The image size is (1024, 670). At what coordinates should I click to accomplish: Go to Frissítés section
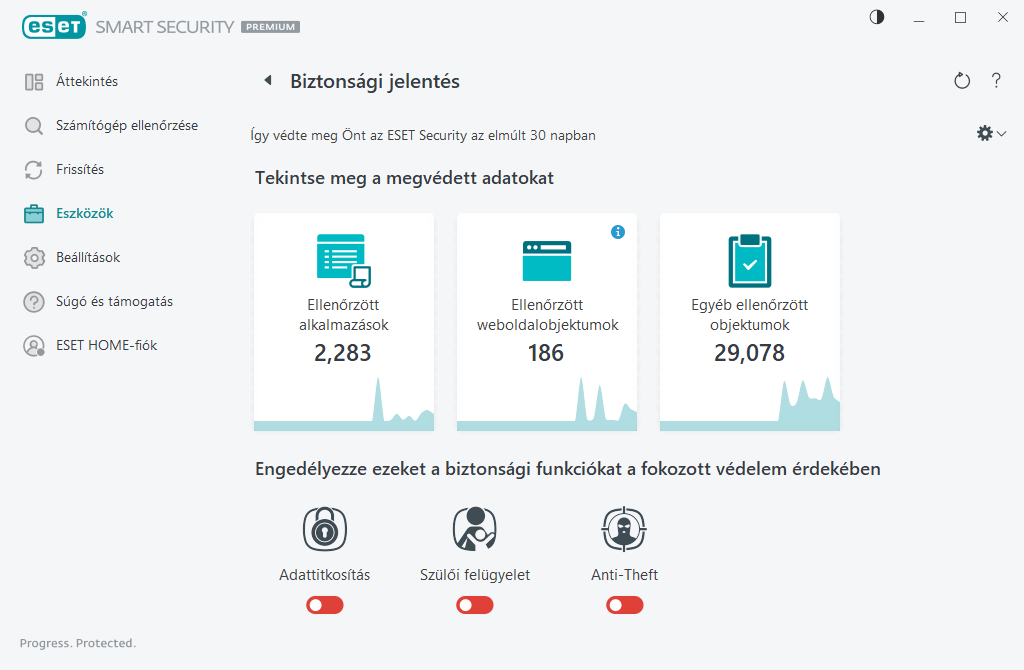(80, 170)
